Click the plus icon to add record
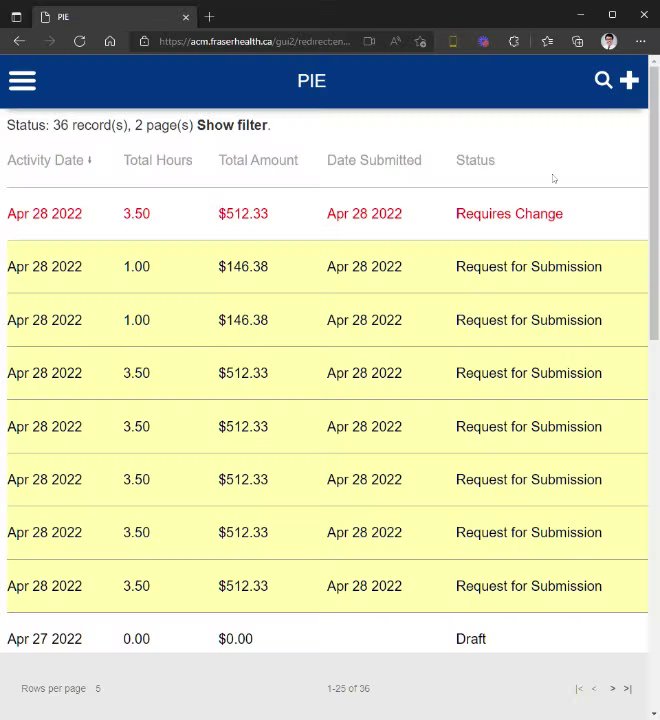660x720 pixels. point(629,80)
